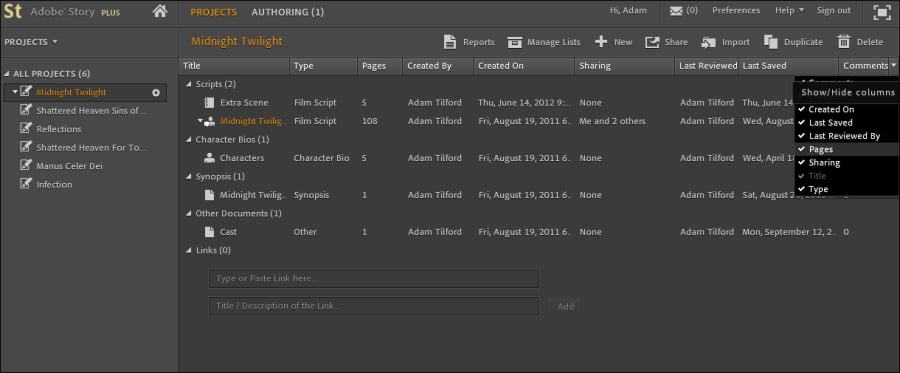Switch to the AUTHORING (1) tab
This screenshot has width=900, height=373.
click(288, 12)
